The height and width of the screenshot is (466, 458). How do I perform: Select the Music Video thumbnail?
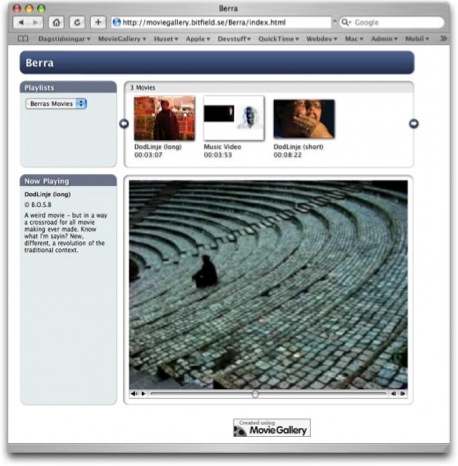(234, 118)
